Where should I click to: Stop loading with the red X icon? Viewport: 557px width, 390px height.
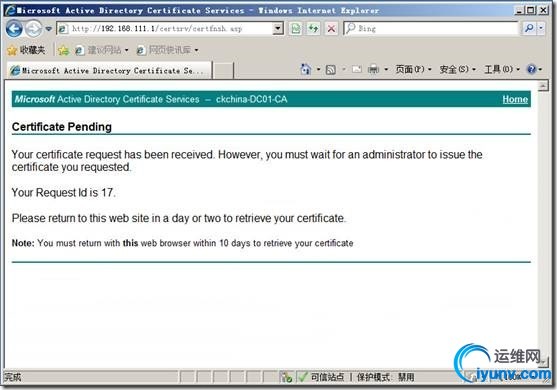[331, 29]
